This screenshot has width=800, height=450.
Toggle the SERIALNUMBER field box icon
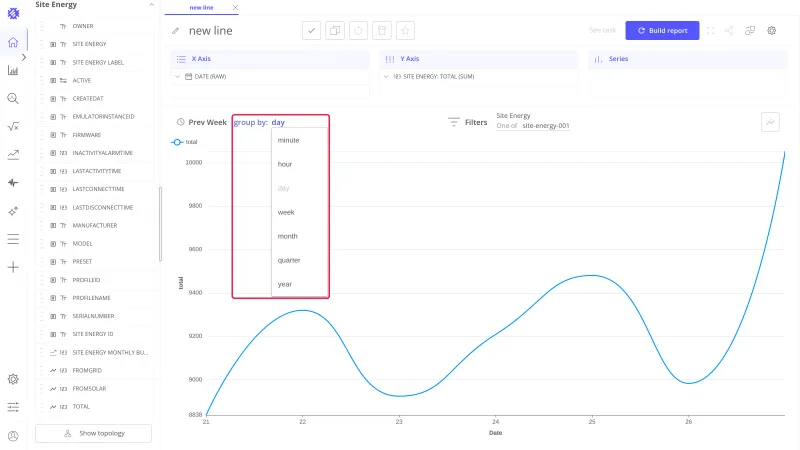click(53, 316)
